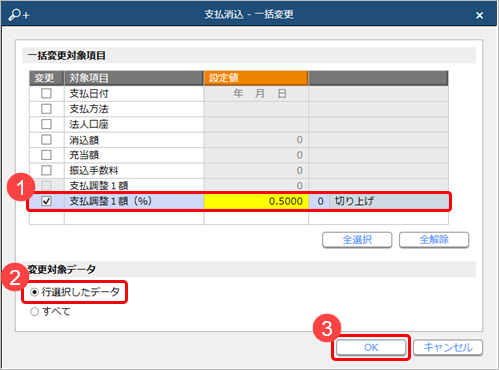Click the 全選択 button
This screenshot has width=499, height=370.
[357, 240]
